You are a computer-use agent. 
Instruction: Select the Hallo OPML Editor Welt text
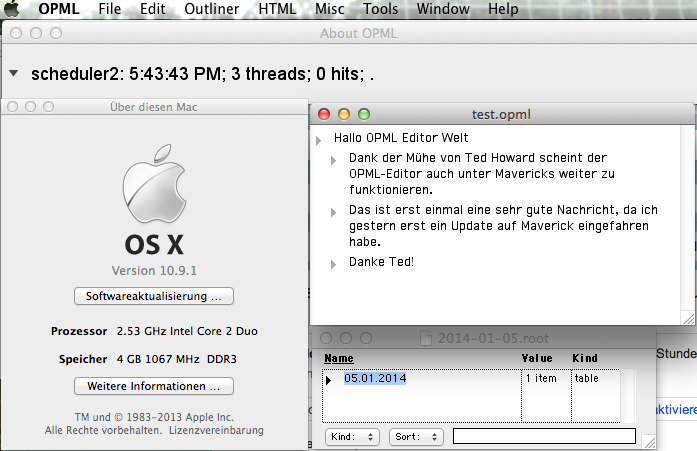click(x=401, y=138)
